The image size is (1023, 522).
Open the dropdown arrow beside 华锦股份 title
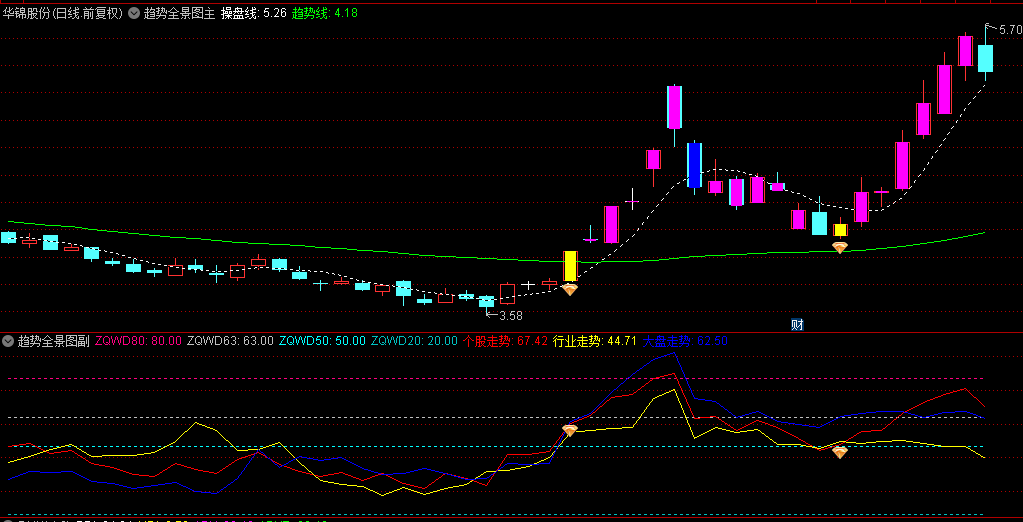133,12
